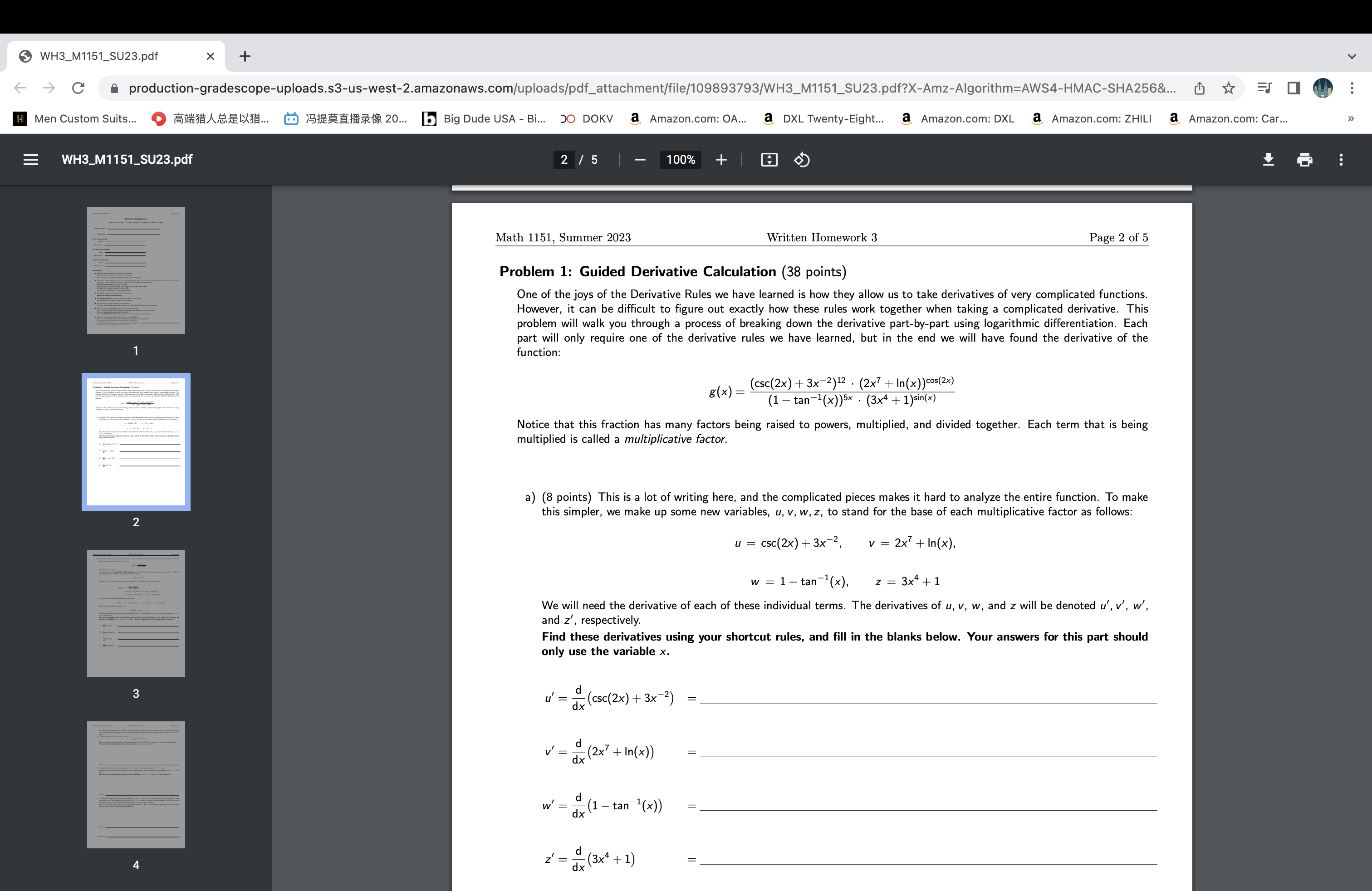Viewport: 1372px width, 891px height.
Task: Jump to page 3 via its thumbnail
Action: click(x=136, y=612)
